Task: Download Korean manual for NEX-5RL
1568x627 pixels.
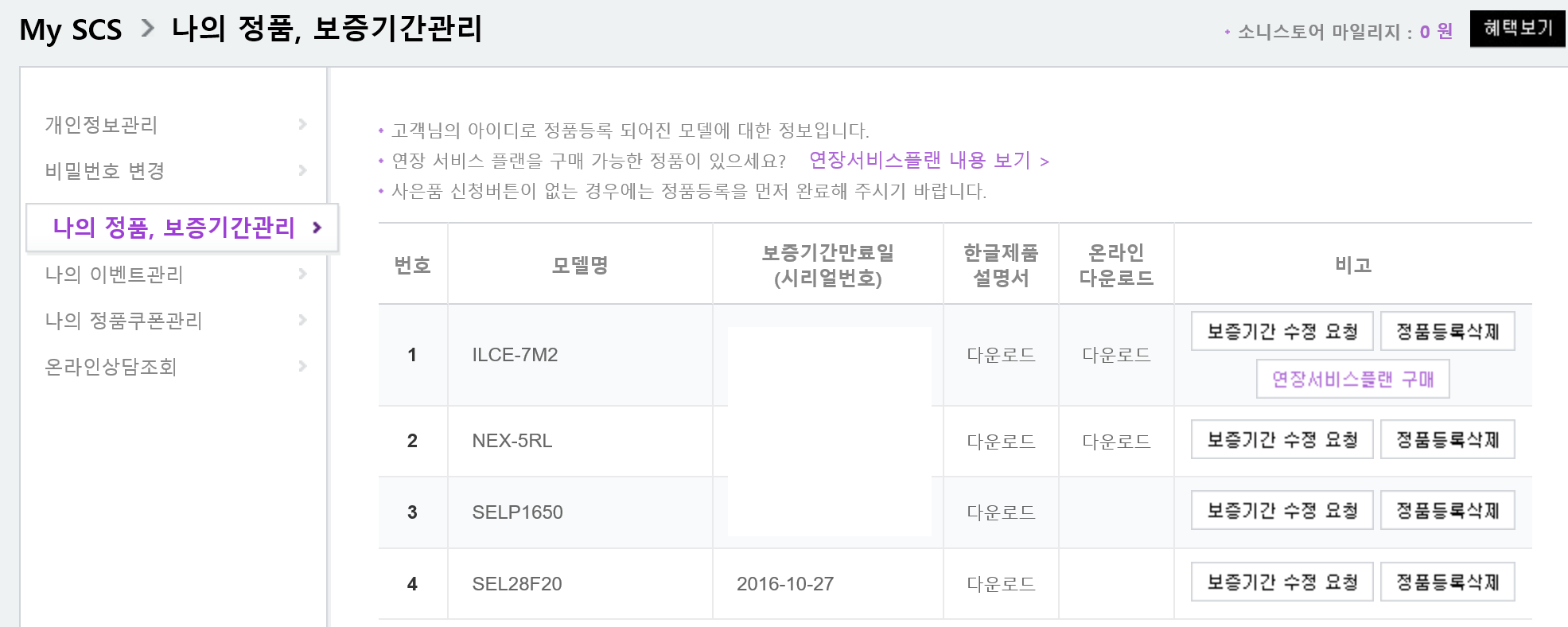Action: 1001,442
